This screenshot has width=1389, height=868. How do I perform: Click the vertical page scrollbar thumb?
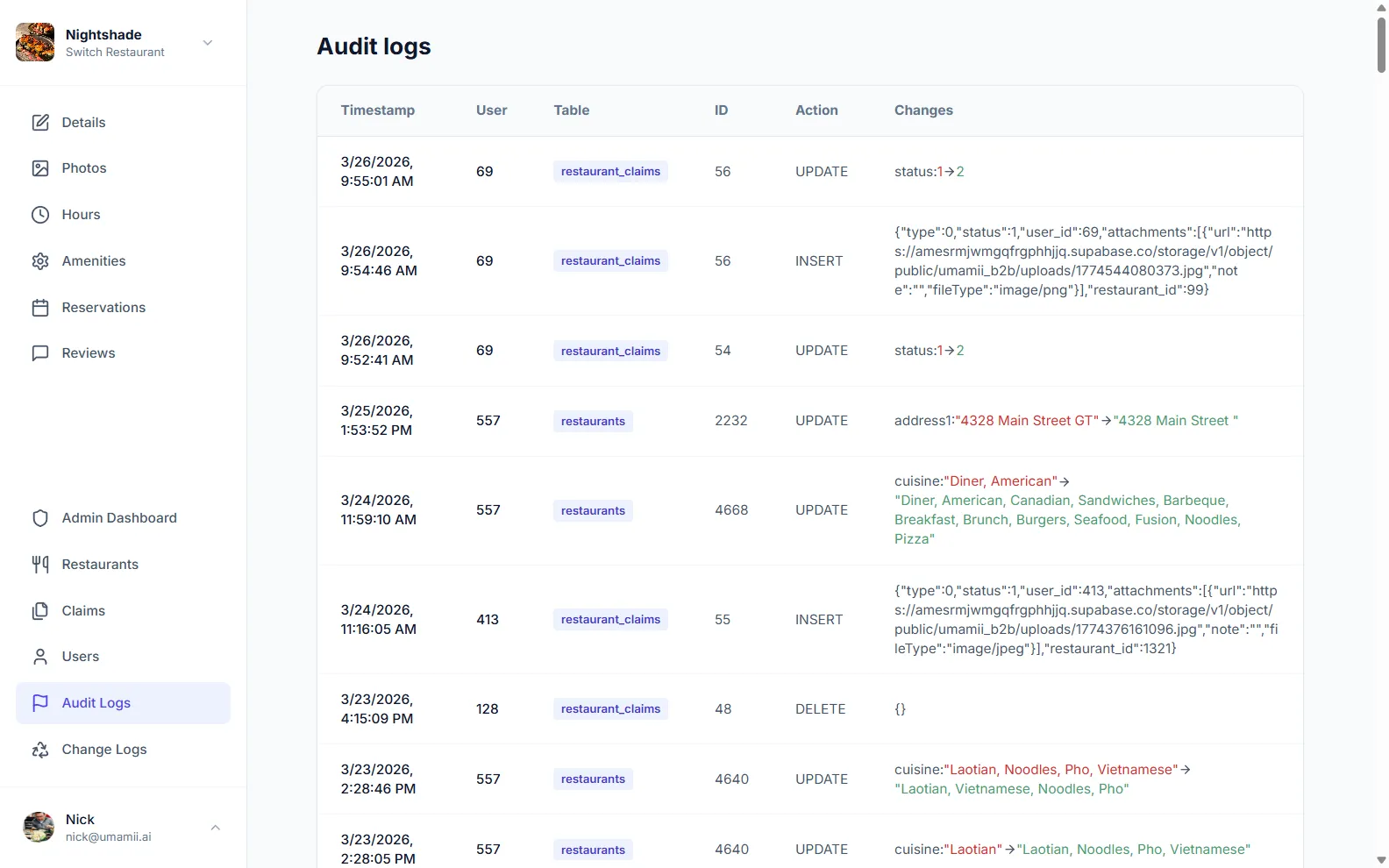(x=1381, y=46)
